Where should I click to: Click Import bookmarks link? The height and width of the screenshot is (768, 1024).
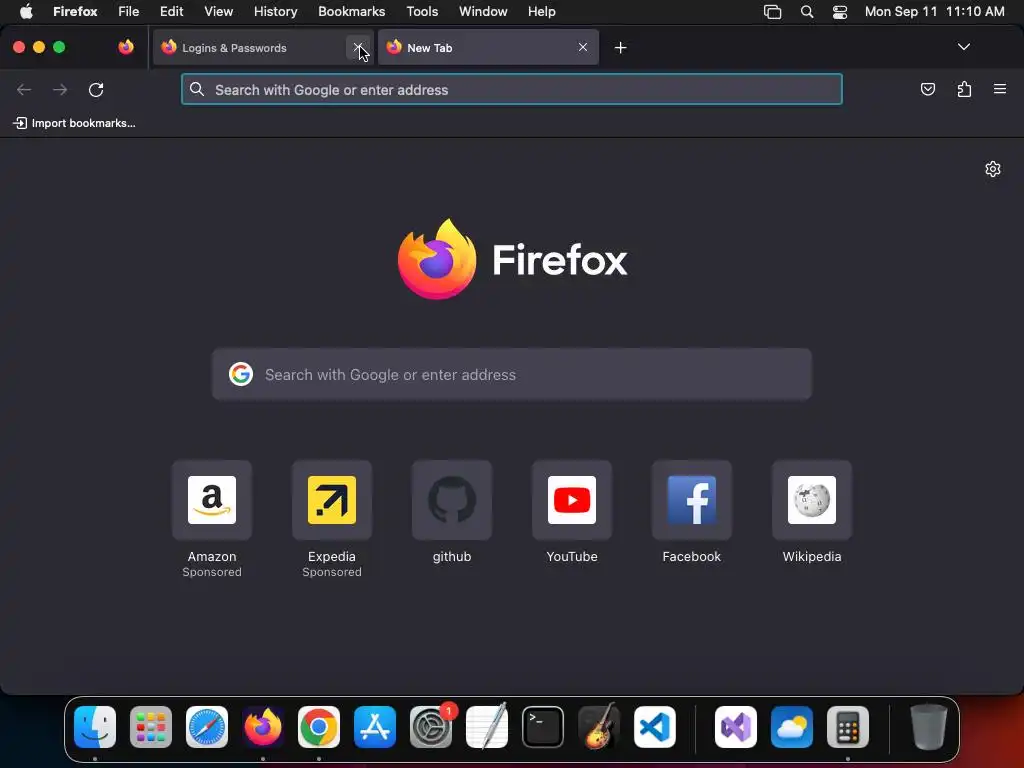tap(74, 123)
